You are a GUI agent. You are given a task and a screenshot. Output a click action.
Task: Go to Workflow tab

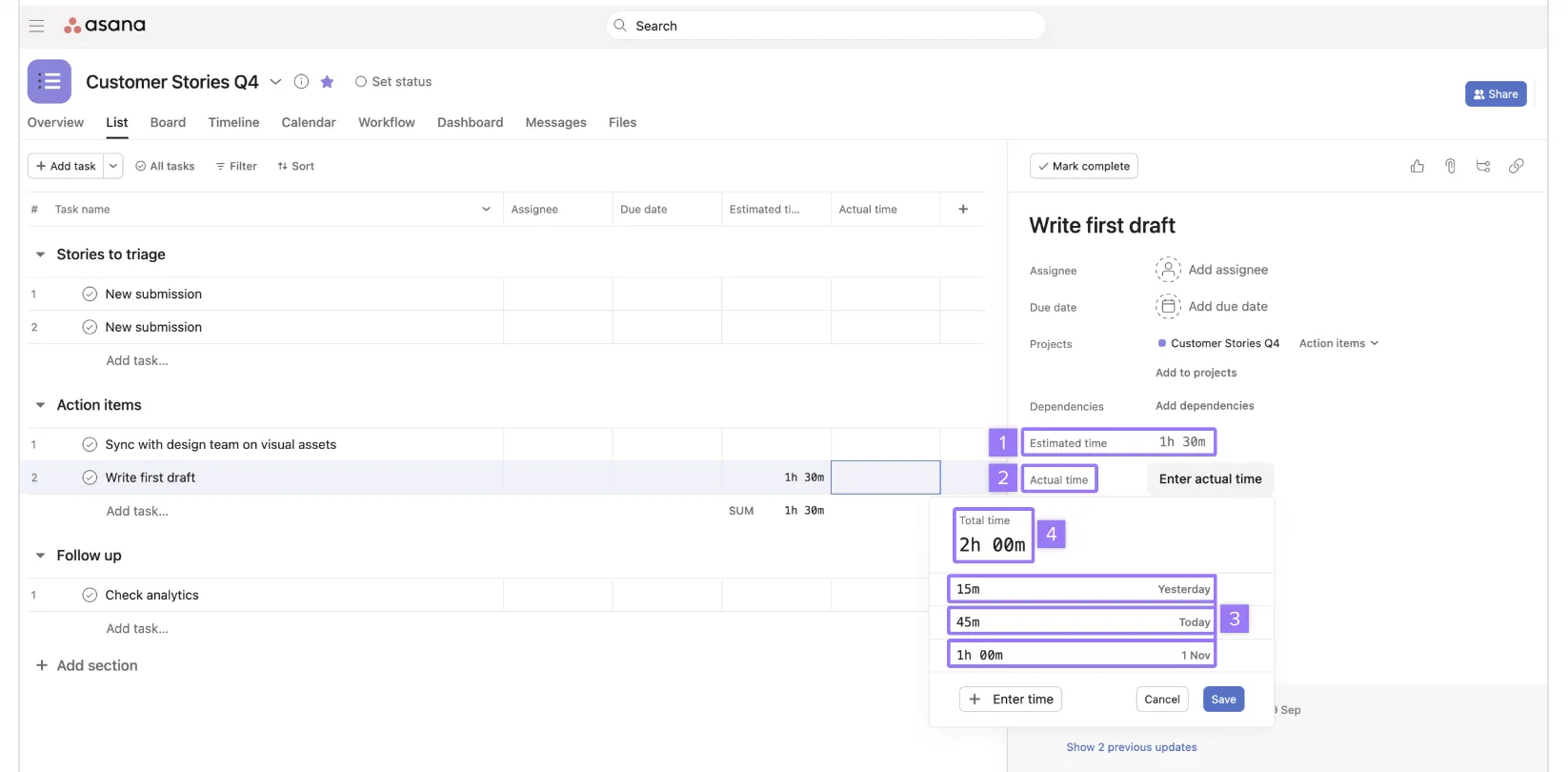point(387,122)
